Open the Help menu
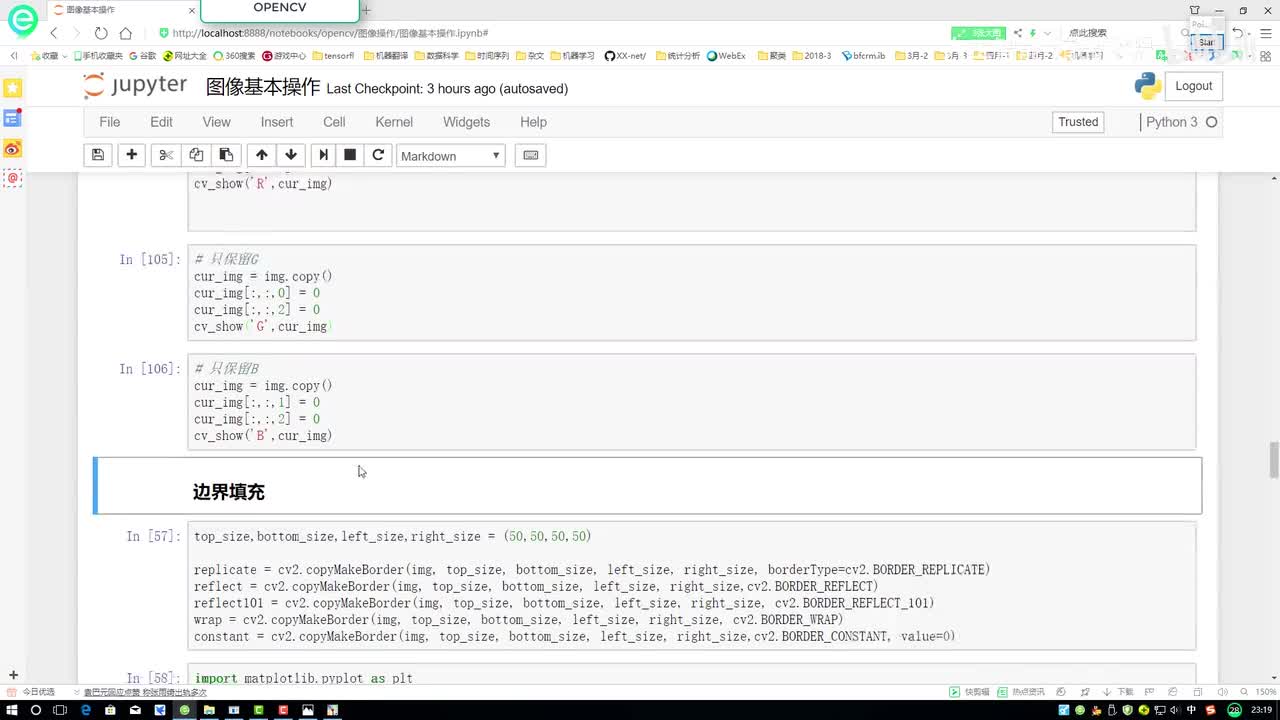This screenshot has width=1280, height=720. pyautogui.click(x=533, y=122)
